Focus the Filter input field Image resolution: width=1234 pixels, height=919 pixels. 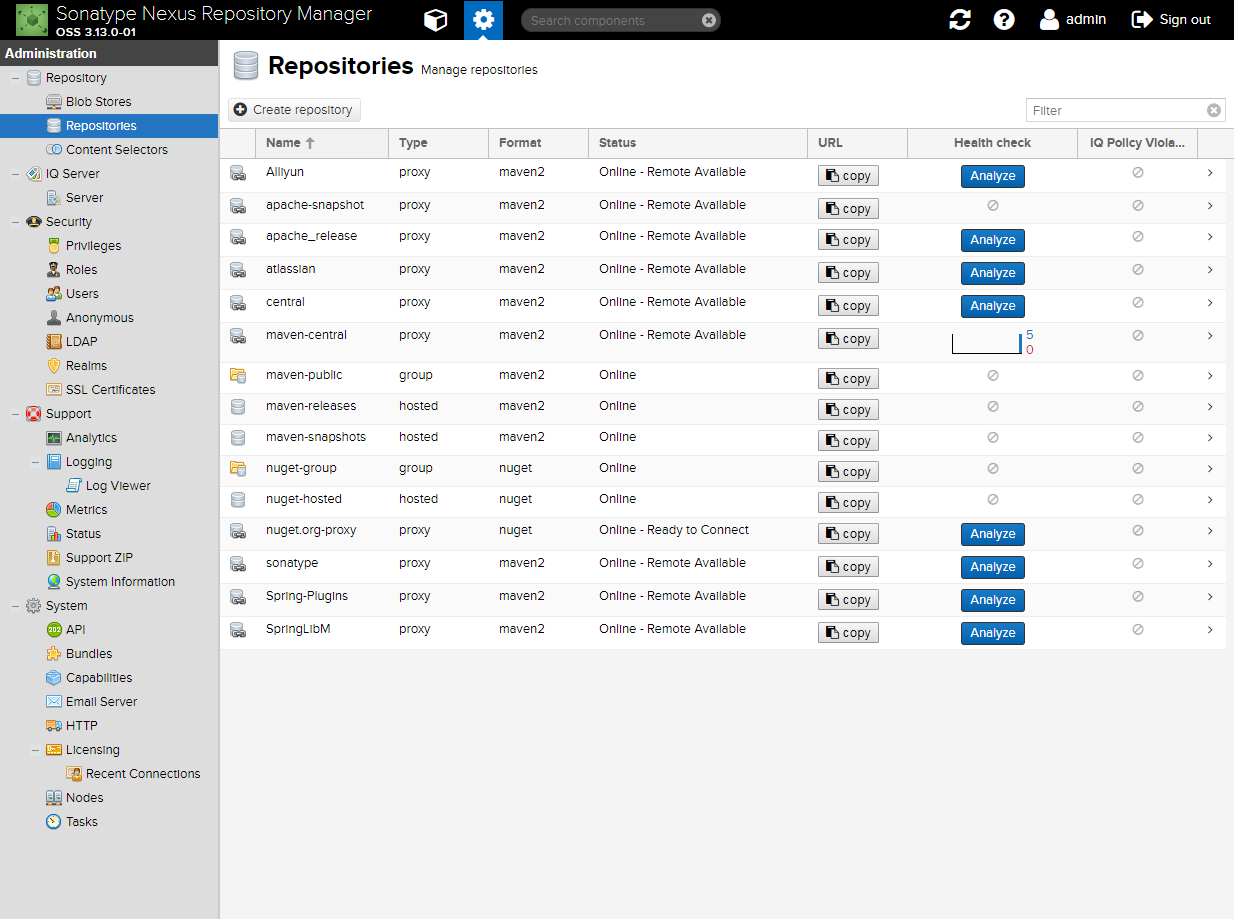1116,110
